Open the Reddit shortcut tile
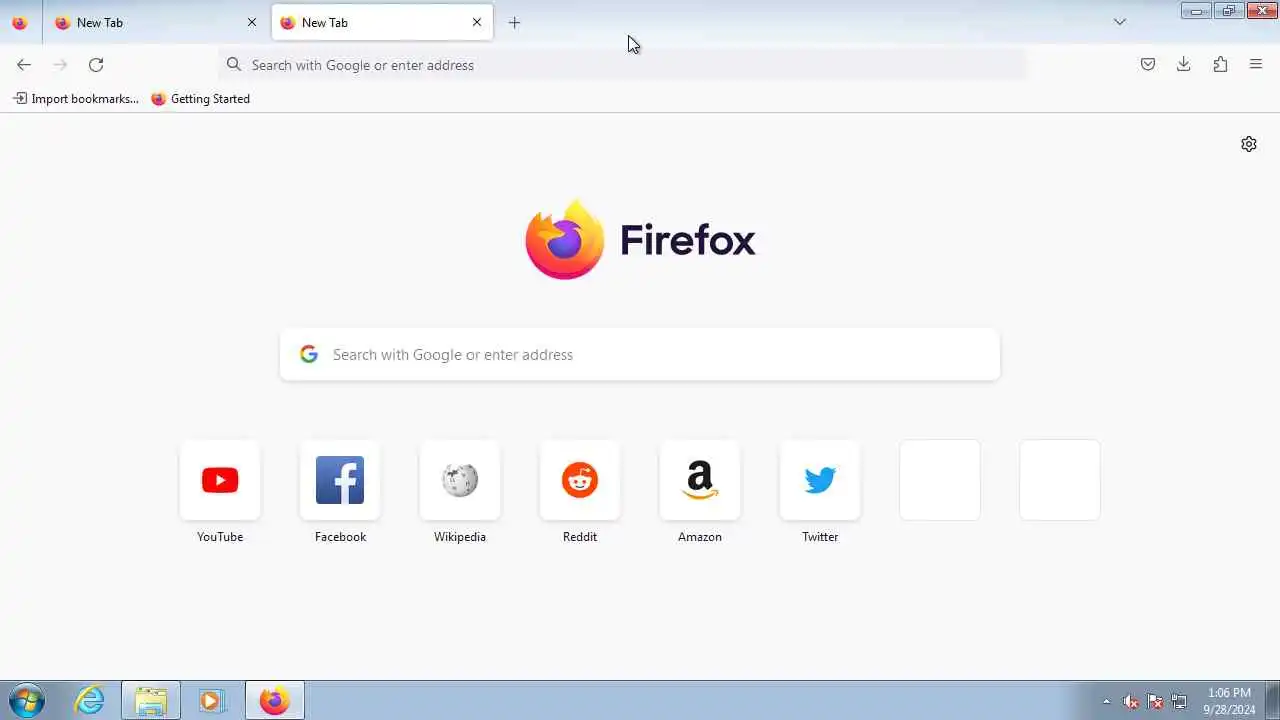 tap(580, 480)
